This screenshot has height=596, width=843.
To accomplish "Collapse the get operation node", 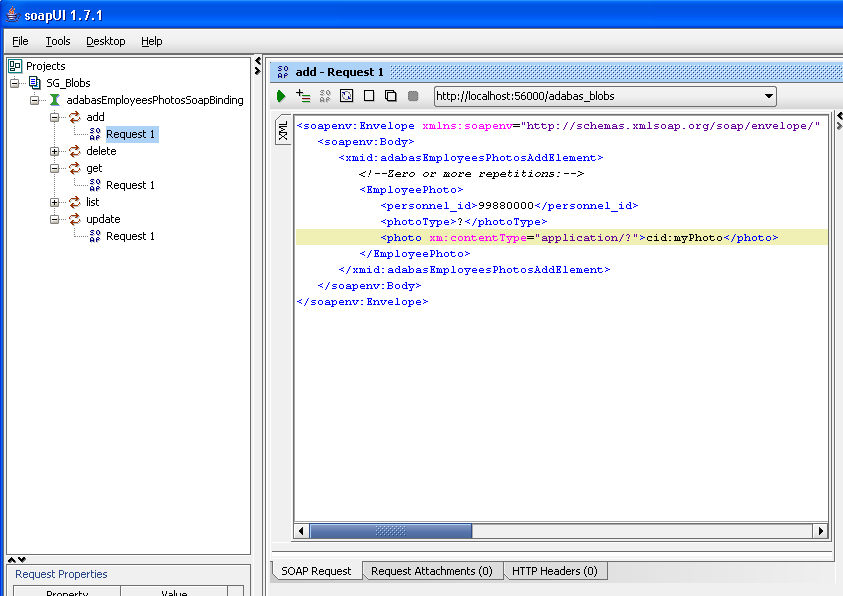I will (54, 168).
